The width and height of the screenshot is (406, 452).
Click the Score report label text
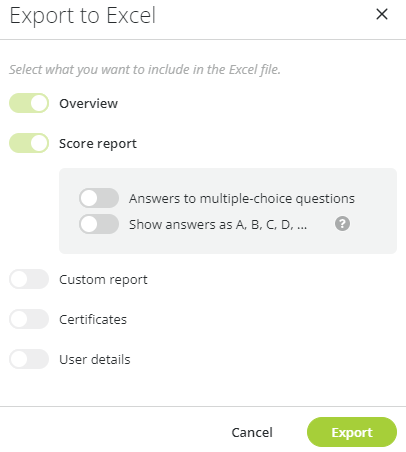(98, 144)
